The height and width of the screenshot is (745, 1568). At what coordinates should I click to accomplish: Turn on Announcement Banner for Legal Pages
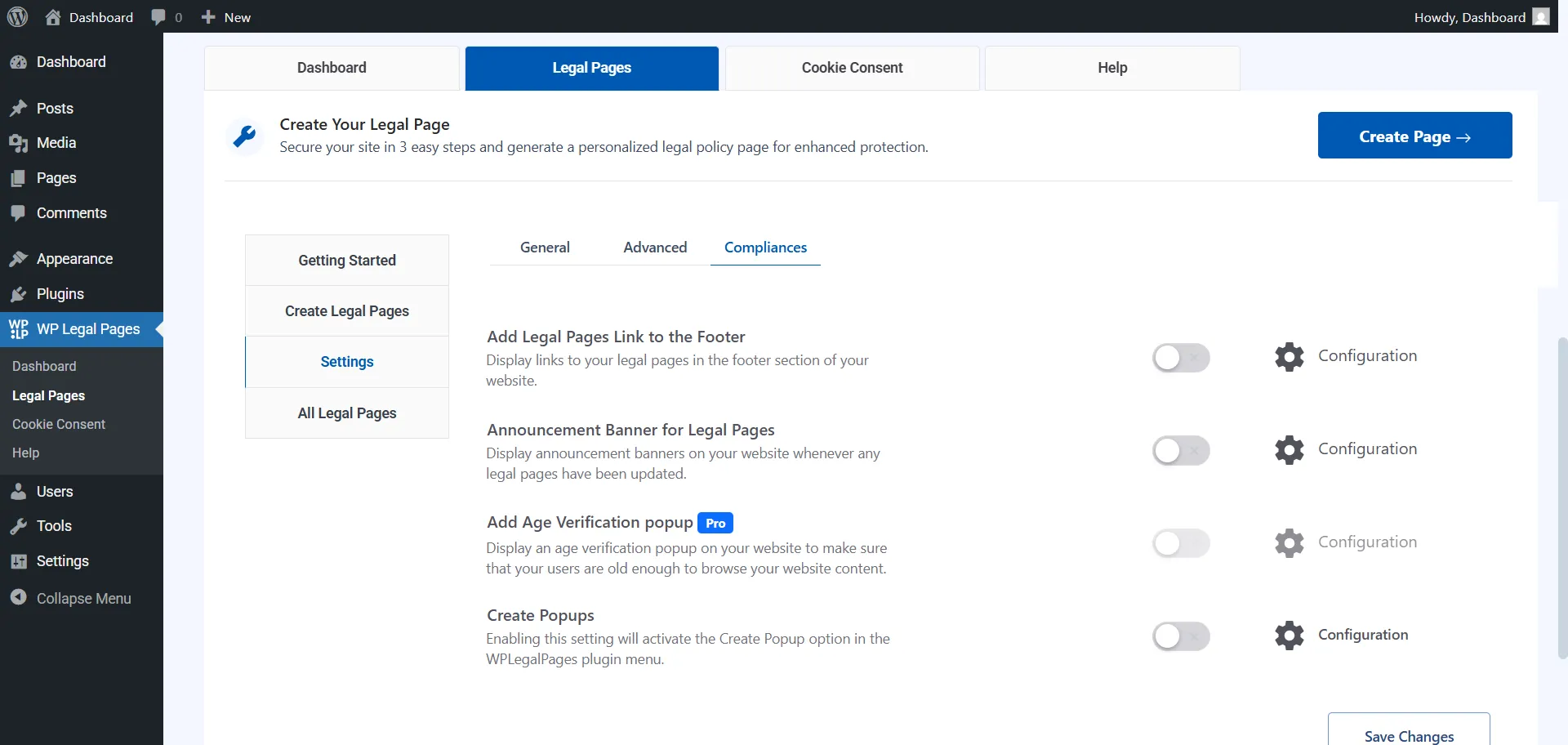click(x=1181, y=450)
